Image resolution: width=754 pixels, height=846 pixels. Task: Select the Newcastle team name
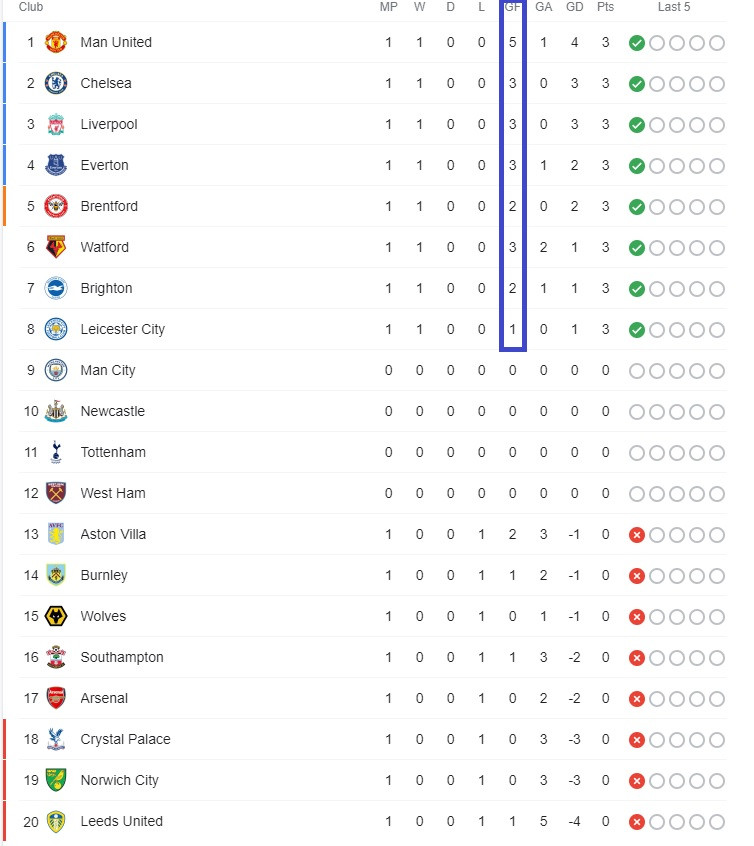[113, 411]
